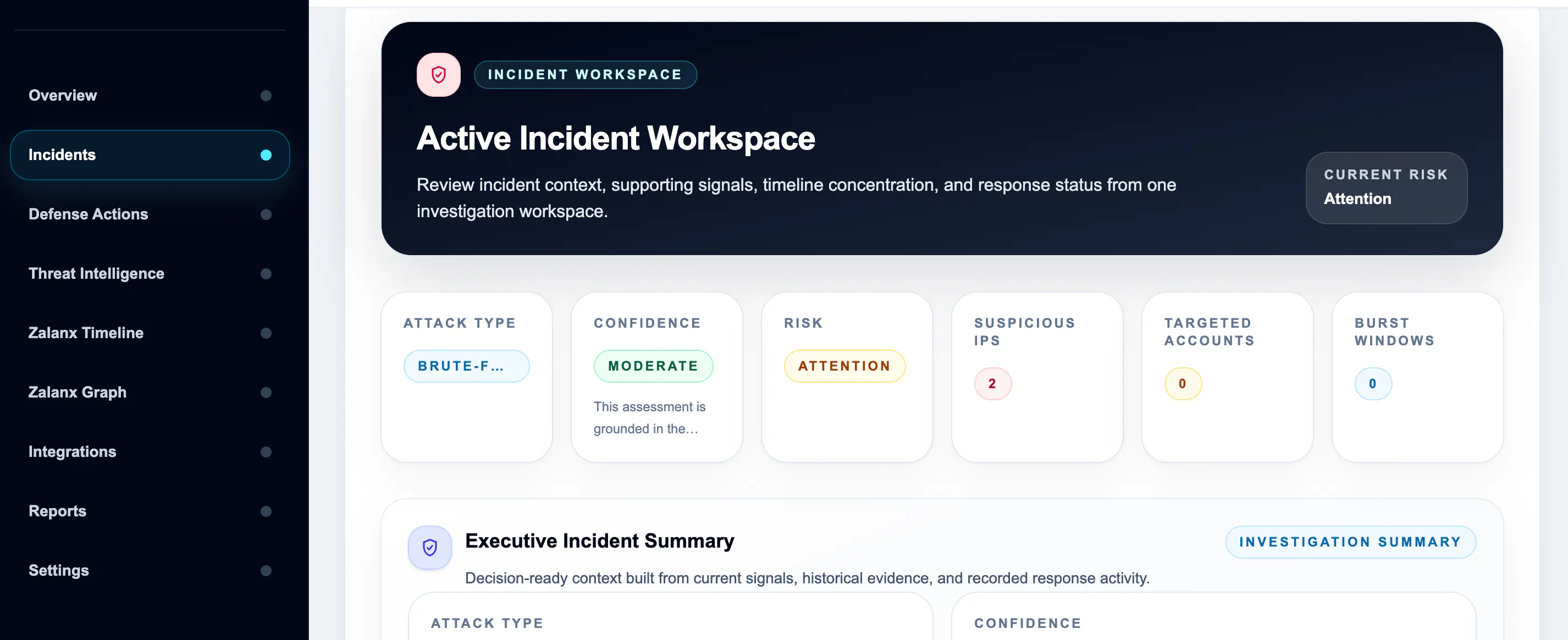Click the status dot next to Integrations
This screenshot has height=640, width=1568.
[x=266, y=452]
